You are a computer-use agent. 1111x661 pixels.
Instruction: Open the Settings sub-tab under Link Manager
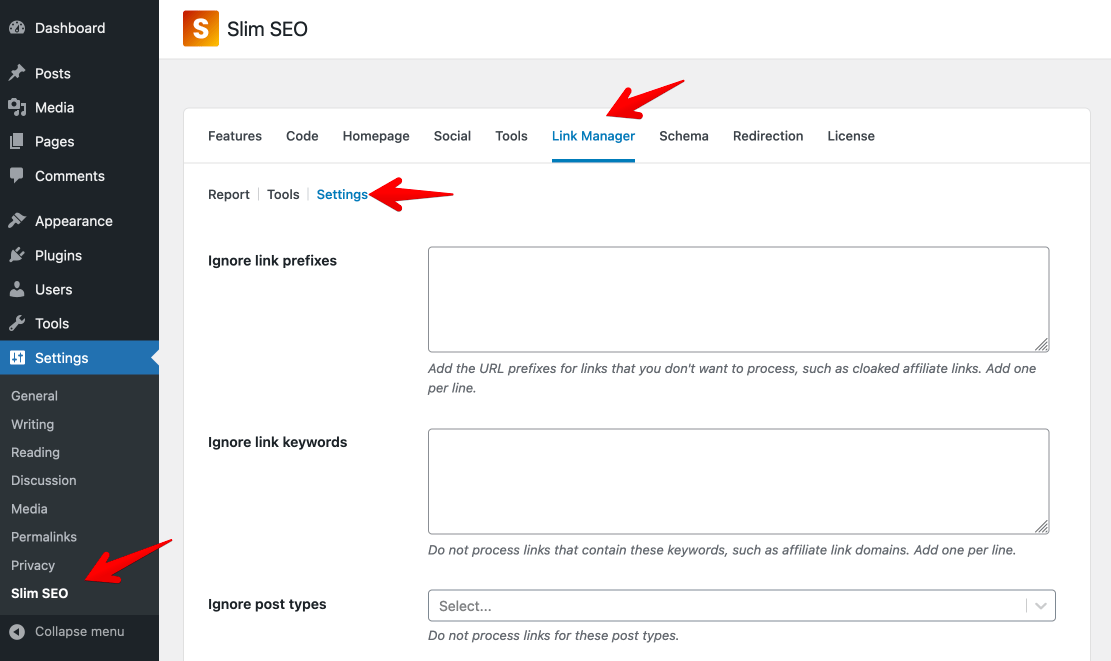(x=342, y=195)
